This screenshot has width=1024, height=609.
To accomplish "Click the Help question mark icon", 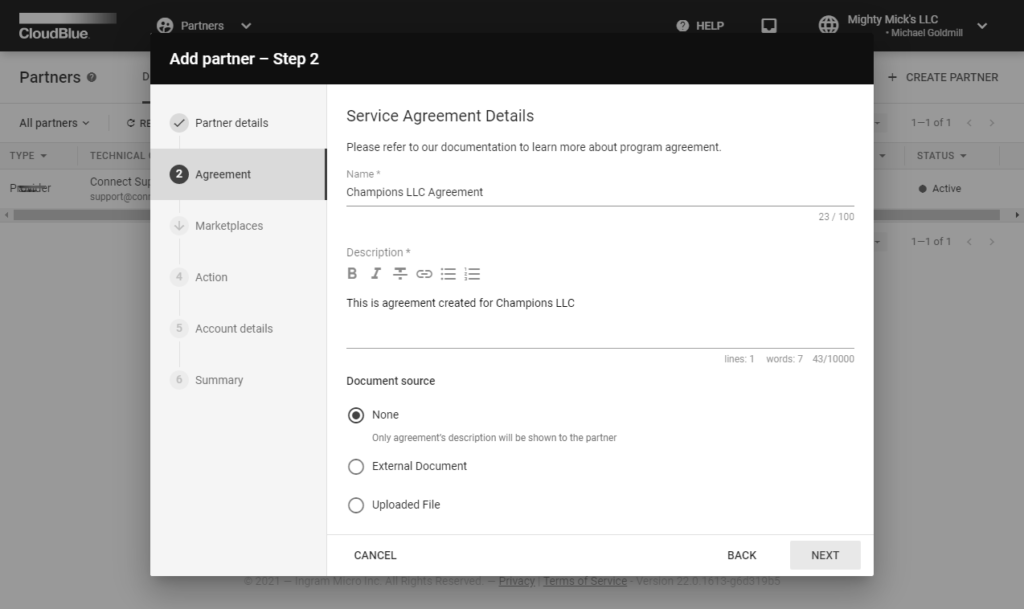I will [683, 26].
